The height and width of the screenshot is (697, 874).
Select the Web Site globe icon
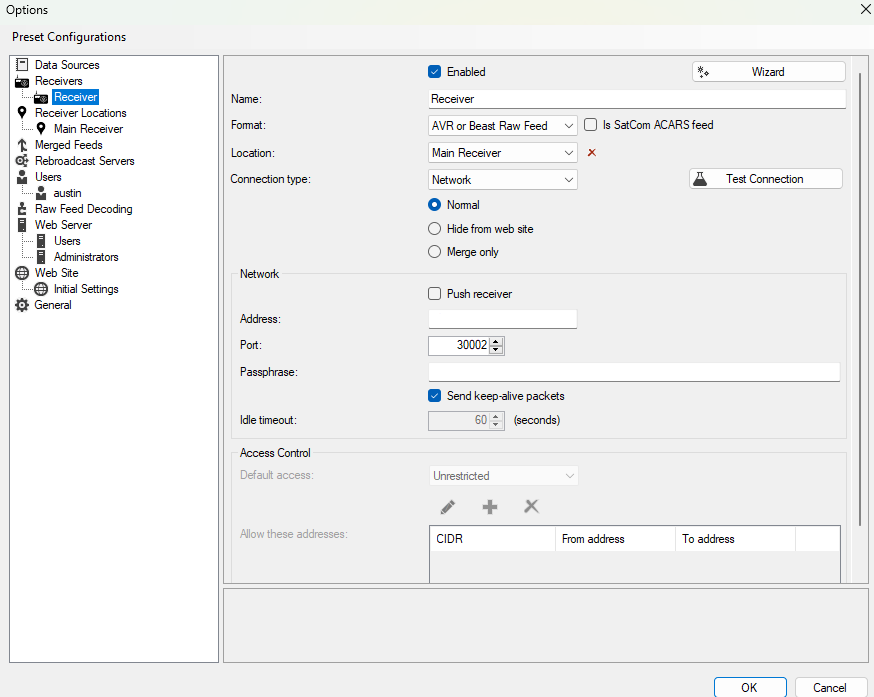coord(21,272)
